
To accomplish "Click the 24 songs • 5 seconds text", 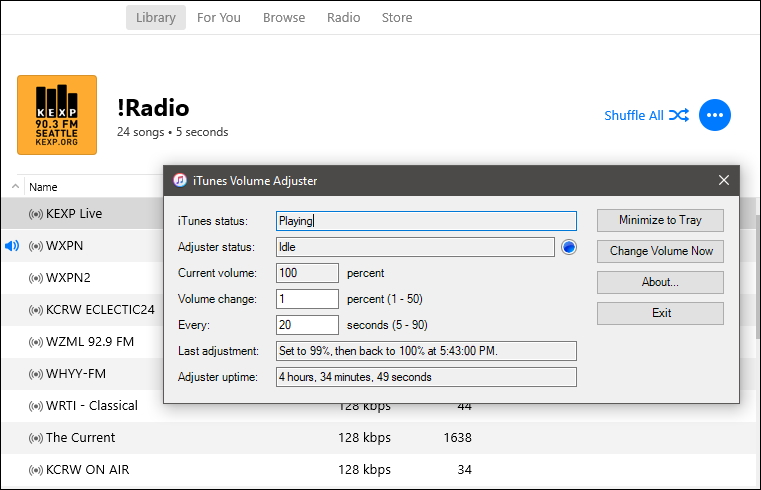I will tap(172, 132).
